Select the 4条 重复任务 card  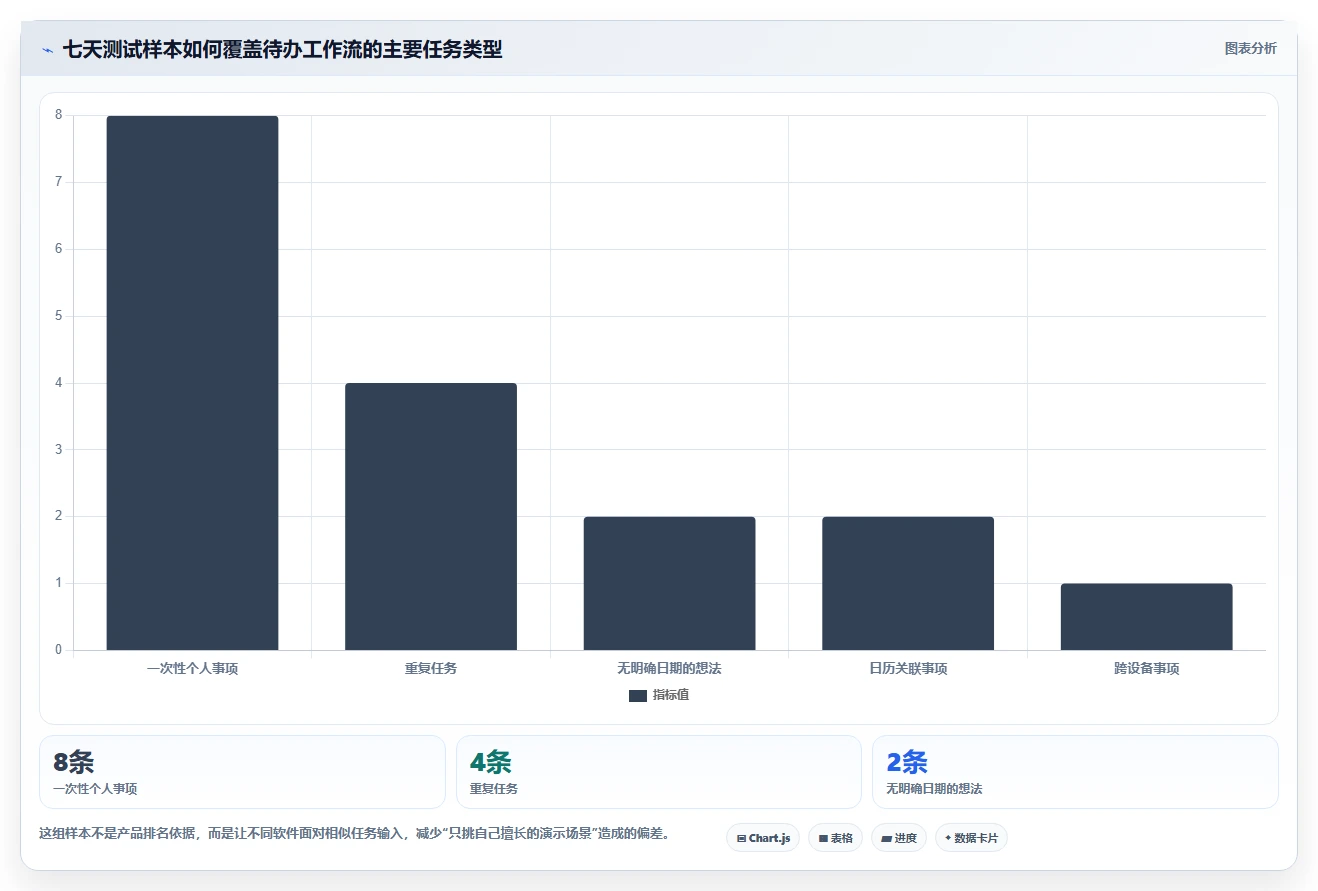tap(658, 772)
